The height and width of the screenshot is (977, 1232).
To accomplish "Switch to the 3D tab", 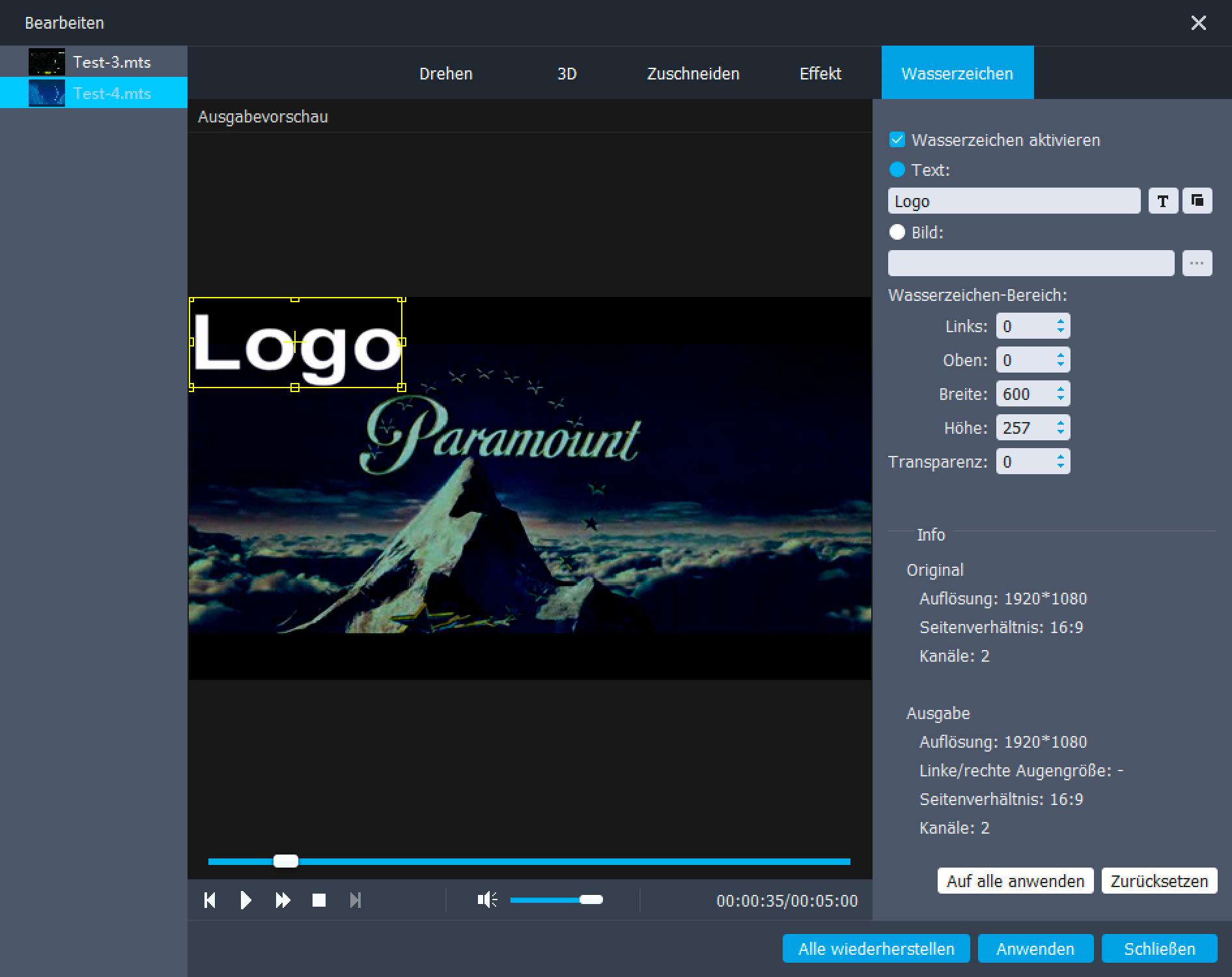I will pyautogui.click(x=567, y=74).
